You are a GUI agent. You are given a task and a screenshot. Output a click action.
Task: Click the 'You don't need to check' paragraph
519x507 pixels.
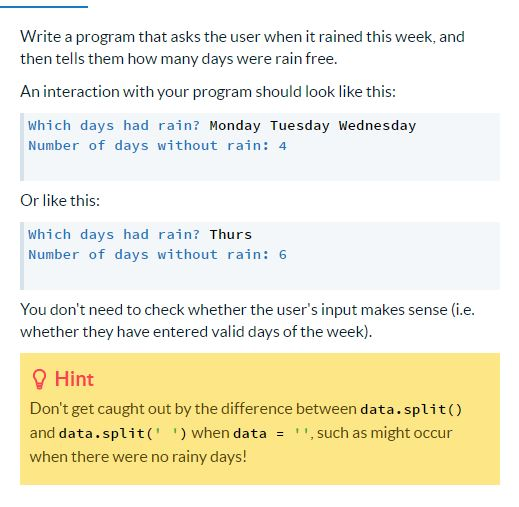[247, 321]
